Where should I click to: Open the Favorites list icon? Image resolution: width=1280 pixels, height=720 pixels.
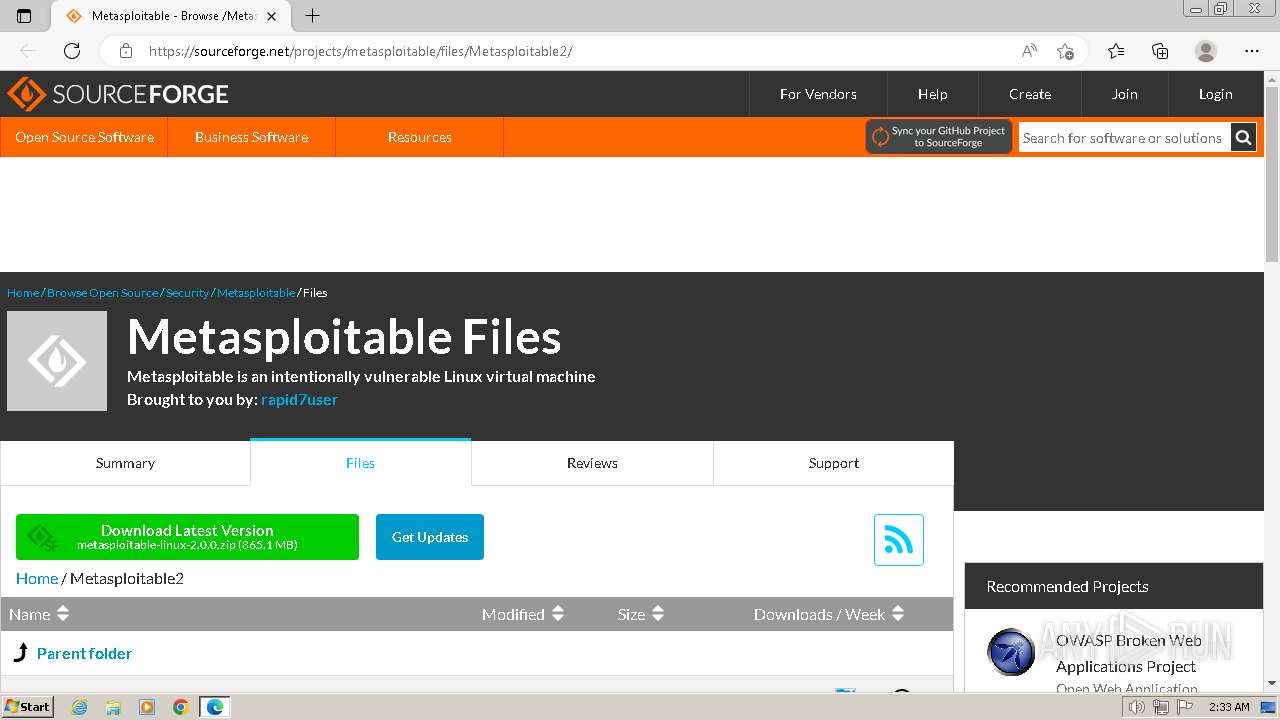coord(1116,51)
